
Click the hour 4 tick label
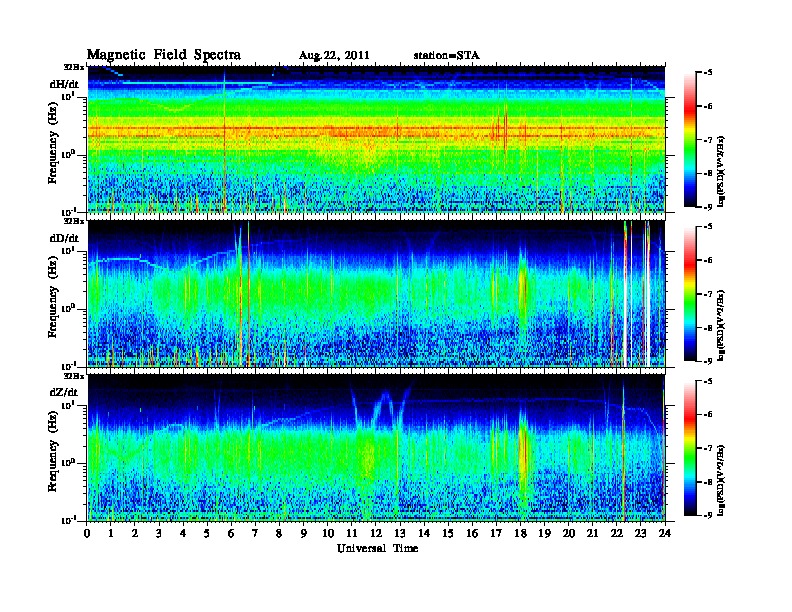tap(183, 533)
